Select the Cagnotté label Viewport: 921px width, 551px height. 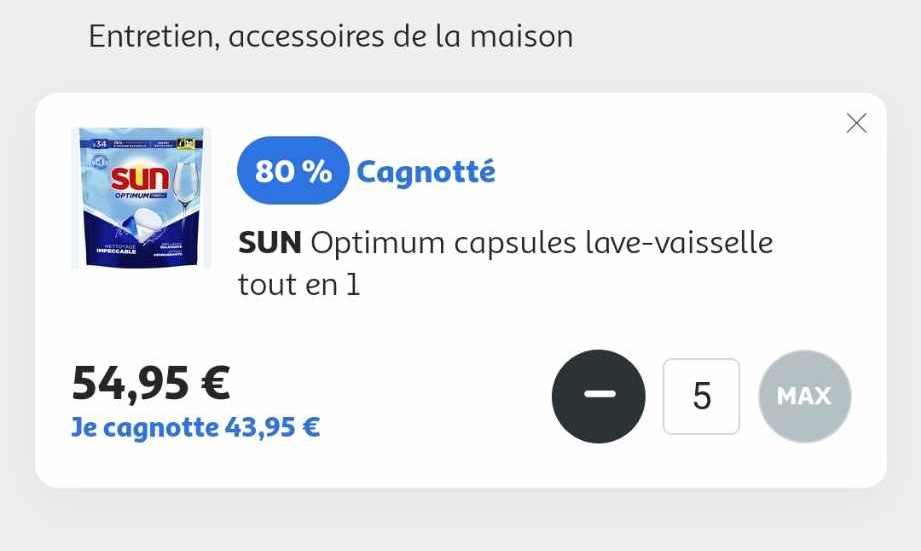pyautogui.click(x=426, y=172)
